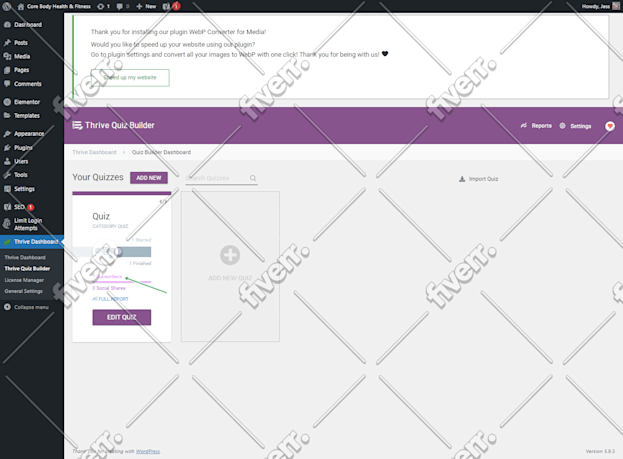Open Thrive Quiz Builder submenu item
The width and height of the screenshot is (623, 459).
tap(27, 269)
